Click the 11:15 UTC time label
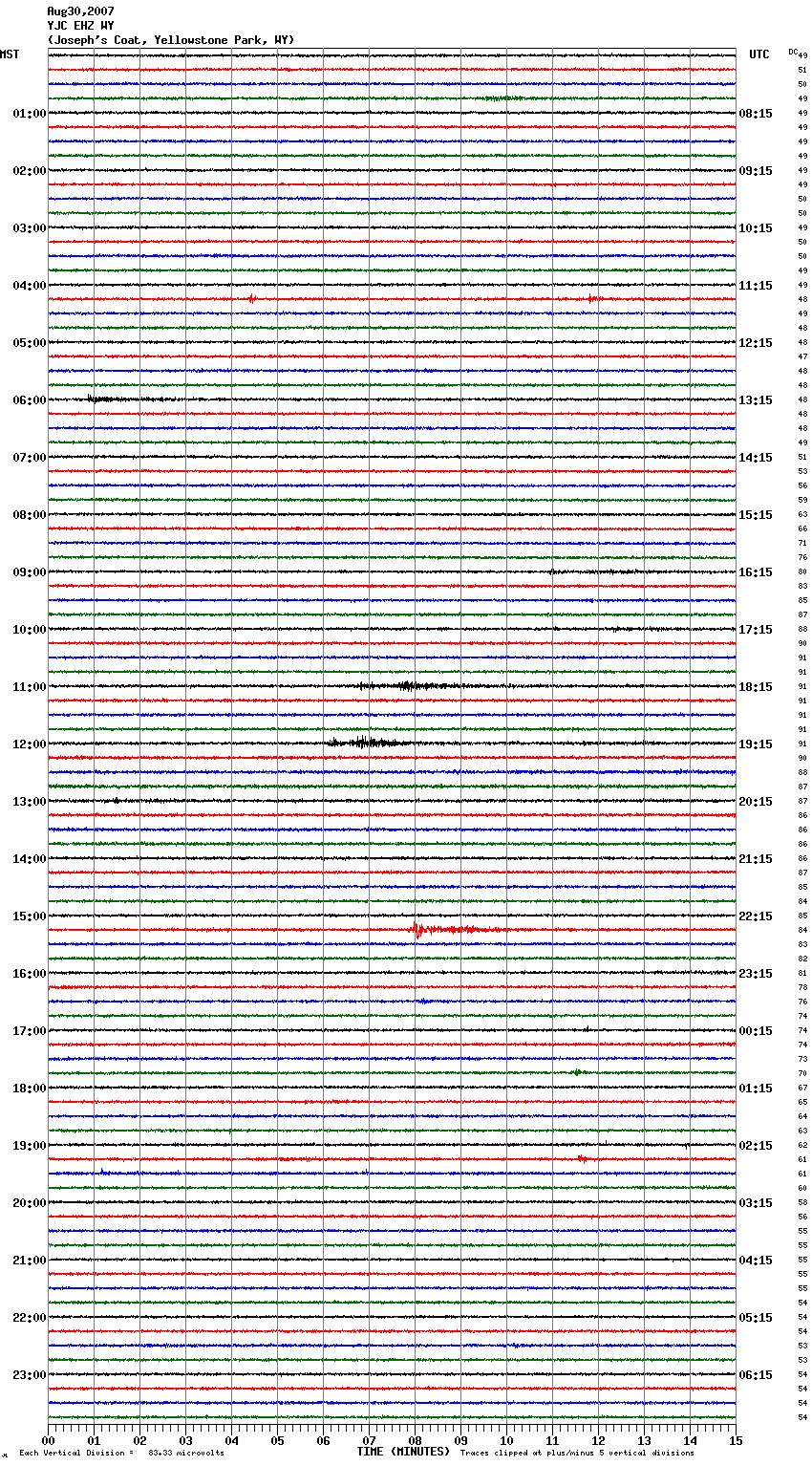This screenshot has width=812, height=1466. pos(756,286)
